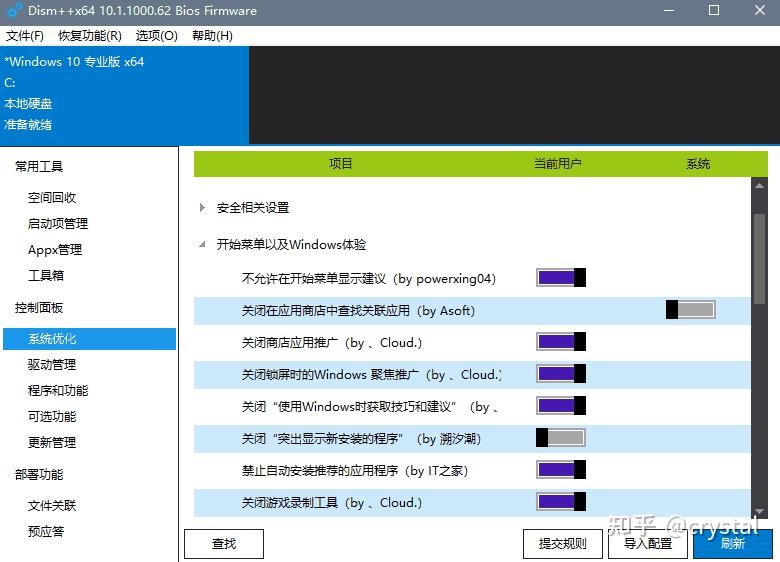The height and width of the screenshot is (562, 780).
Task: Click the vertical scrollbar thumb
Action: [x=759, y=259]
